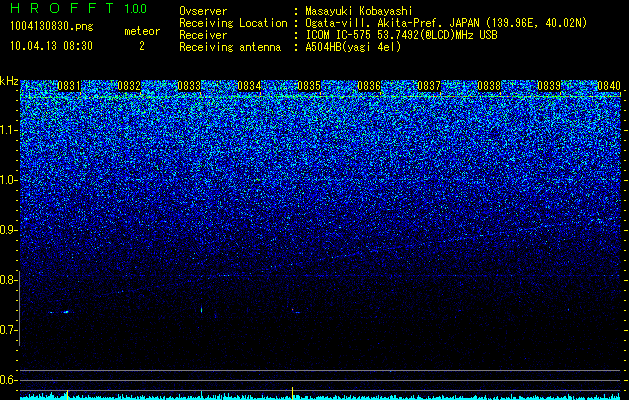The image size is (629, 400).
Task: Click the yellow detection tick before 0835
Action: tap(292, 393)
